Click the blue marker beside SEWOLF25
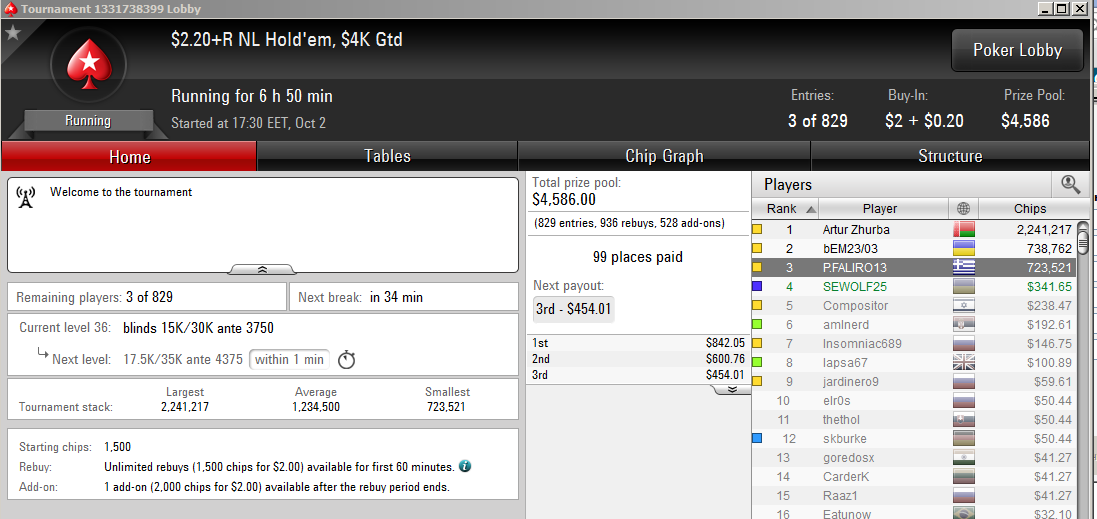1097x519 pixels. pyautogui.click(x=757, y=286)
